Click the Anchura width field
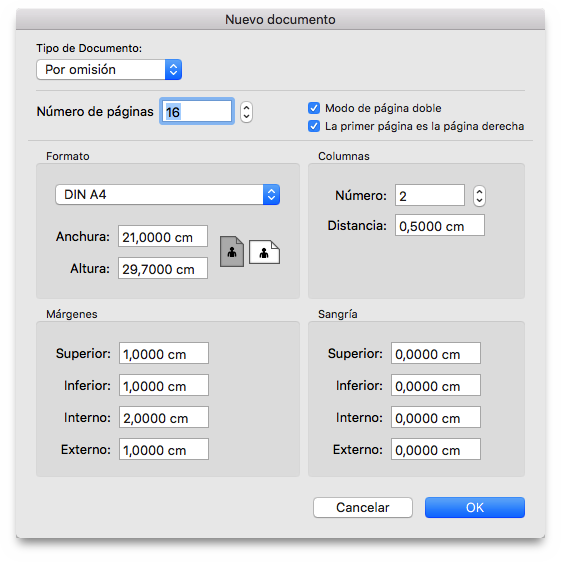Image resolution: width=561 pixels, height=562 pixels. 163,236
